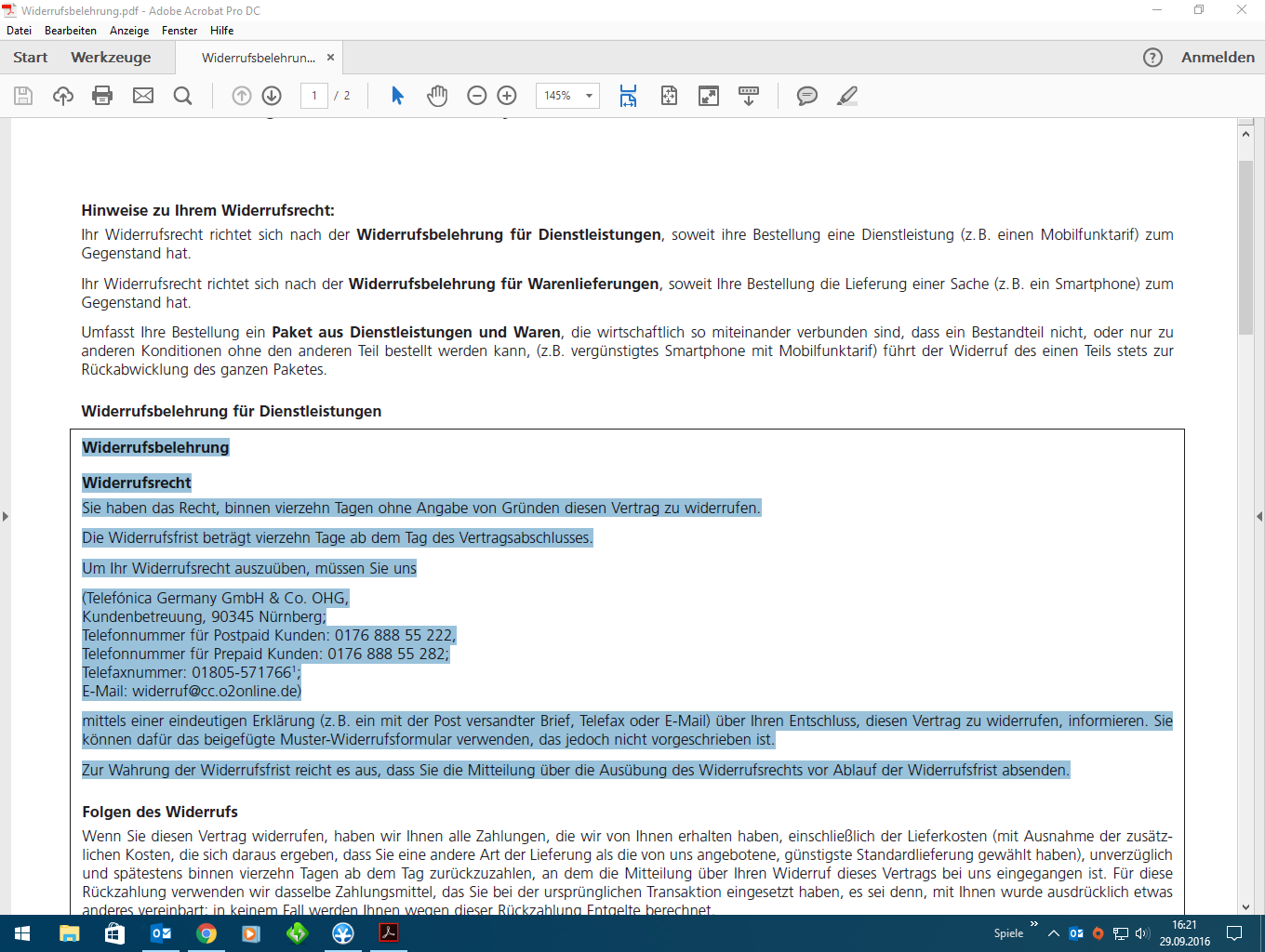This screenshot has width=1265, height=952.
Task: Click the fit one full page icon
Action: click(669, 96)
